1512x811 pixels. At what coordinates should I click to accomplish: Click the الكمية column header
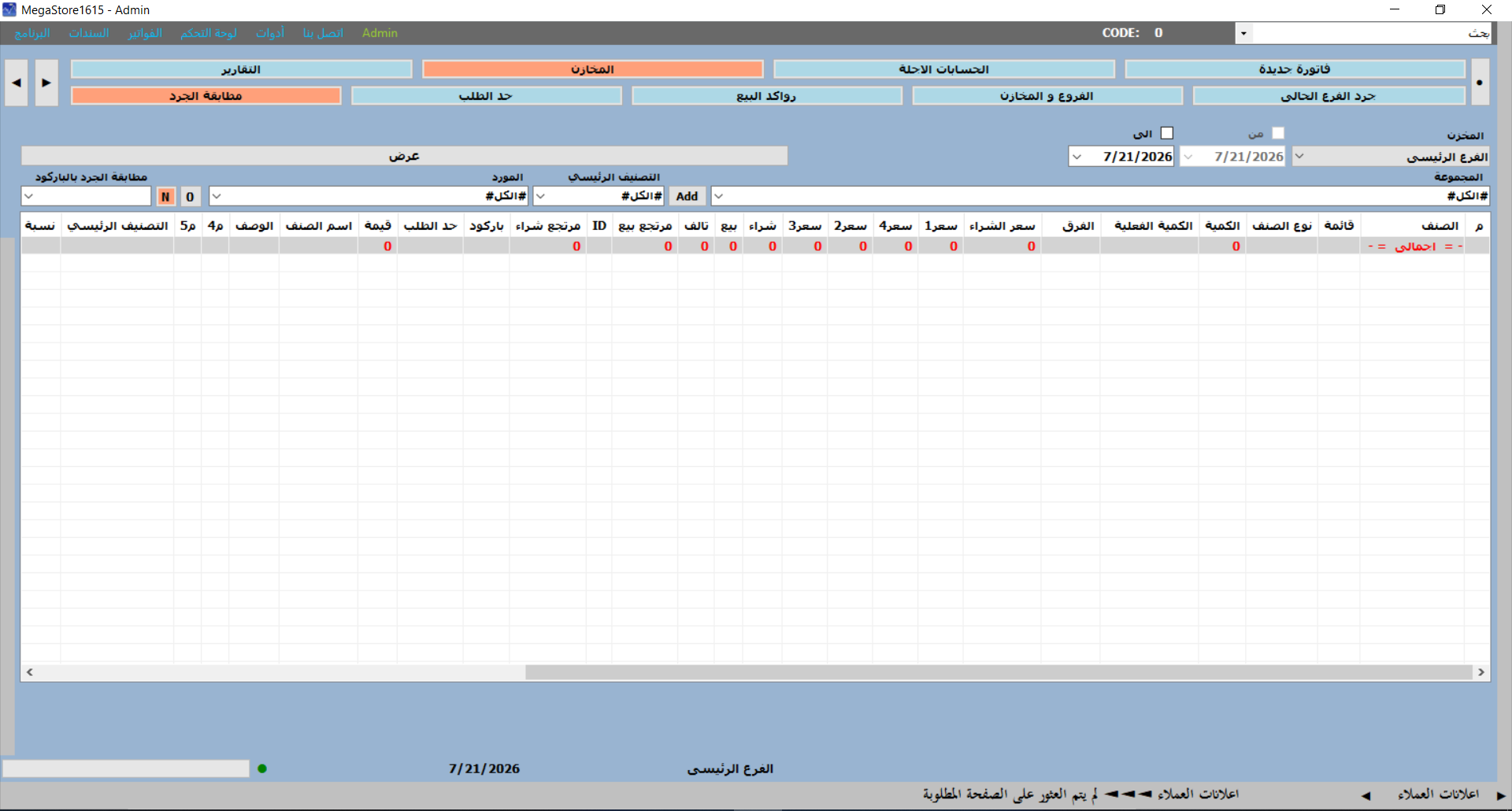click(1222, 226)
